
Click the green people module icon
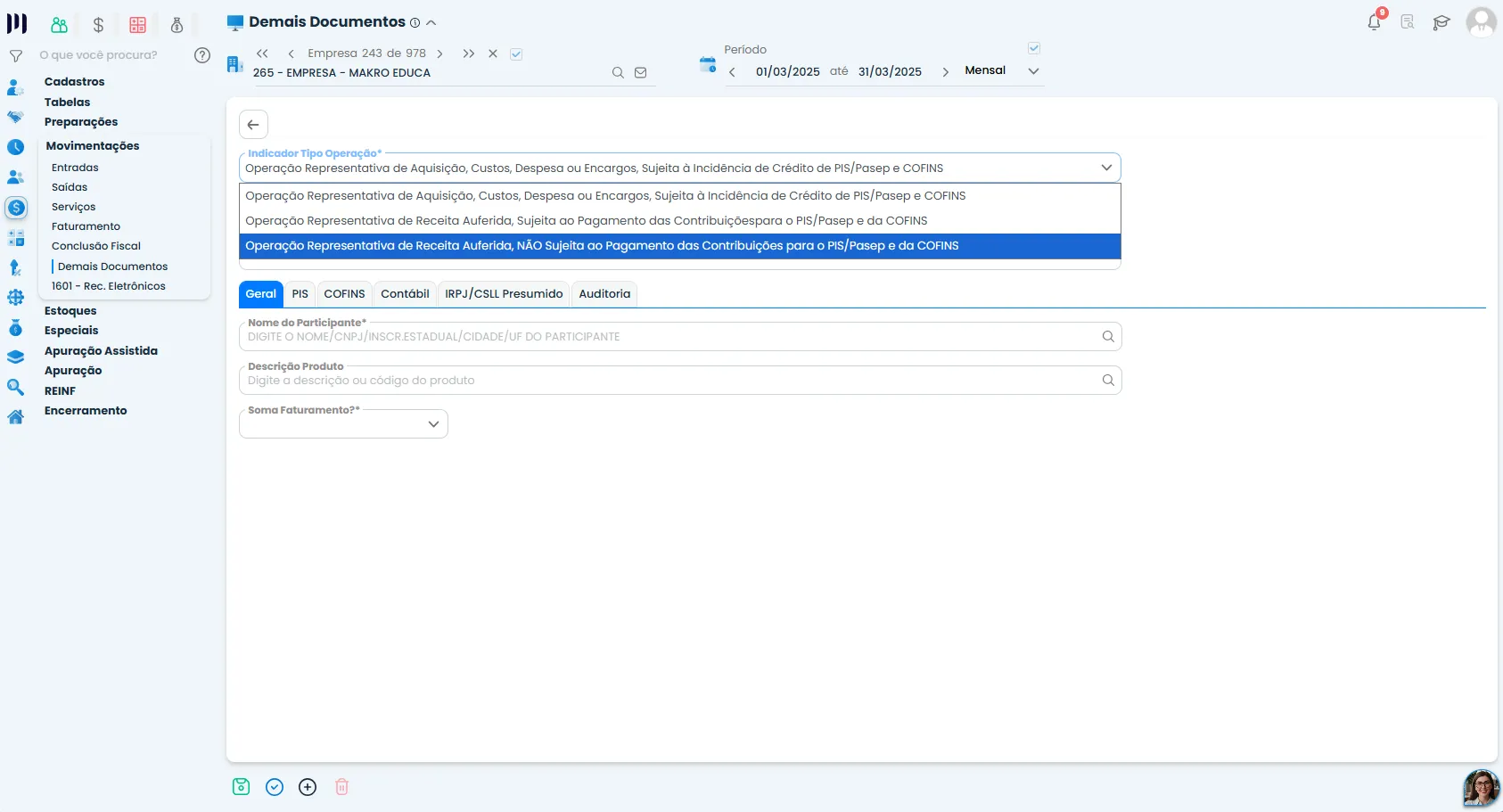60,25
